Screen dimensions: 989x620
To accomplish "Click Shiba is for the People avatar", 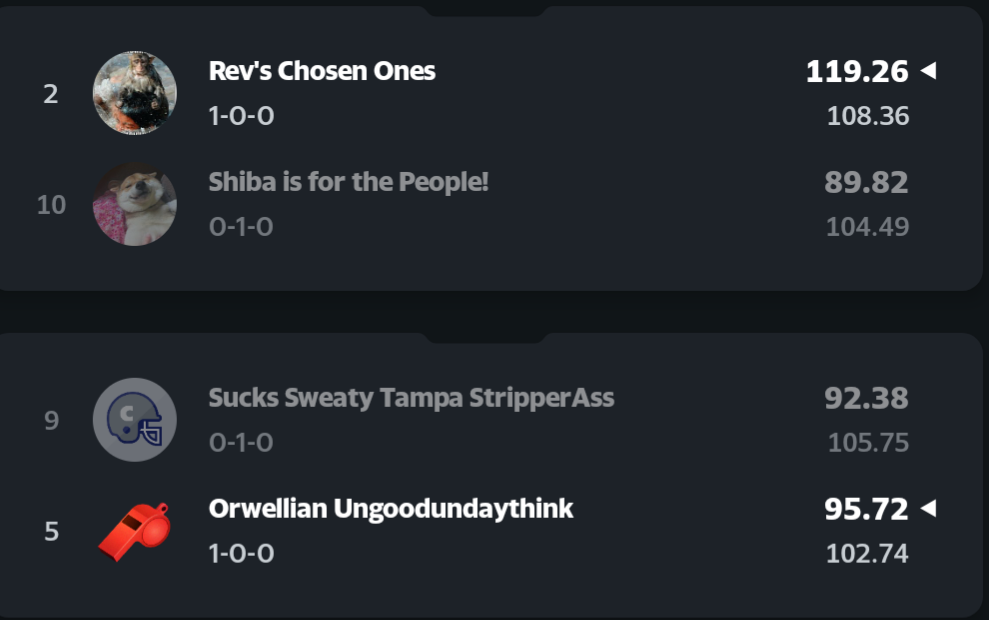I will (x=135, y=204).
